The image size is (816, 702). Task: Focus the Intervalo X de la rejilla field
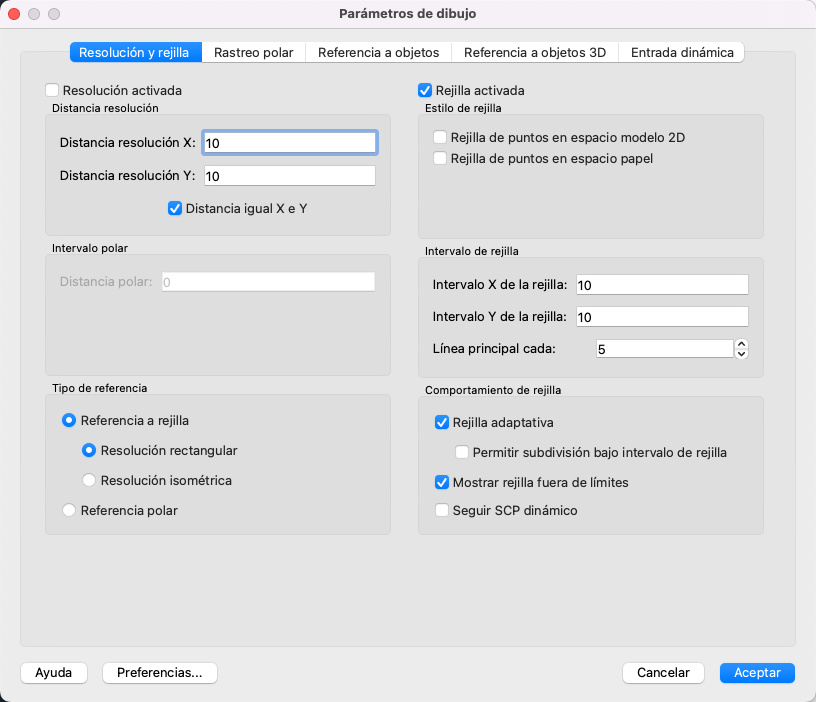661,285
